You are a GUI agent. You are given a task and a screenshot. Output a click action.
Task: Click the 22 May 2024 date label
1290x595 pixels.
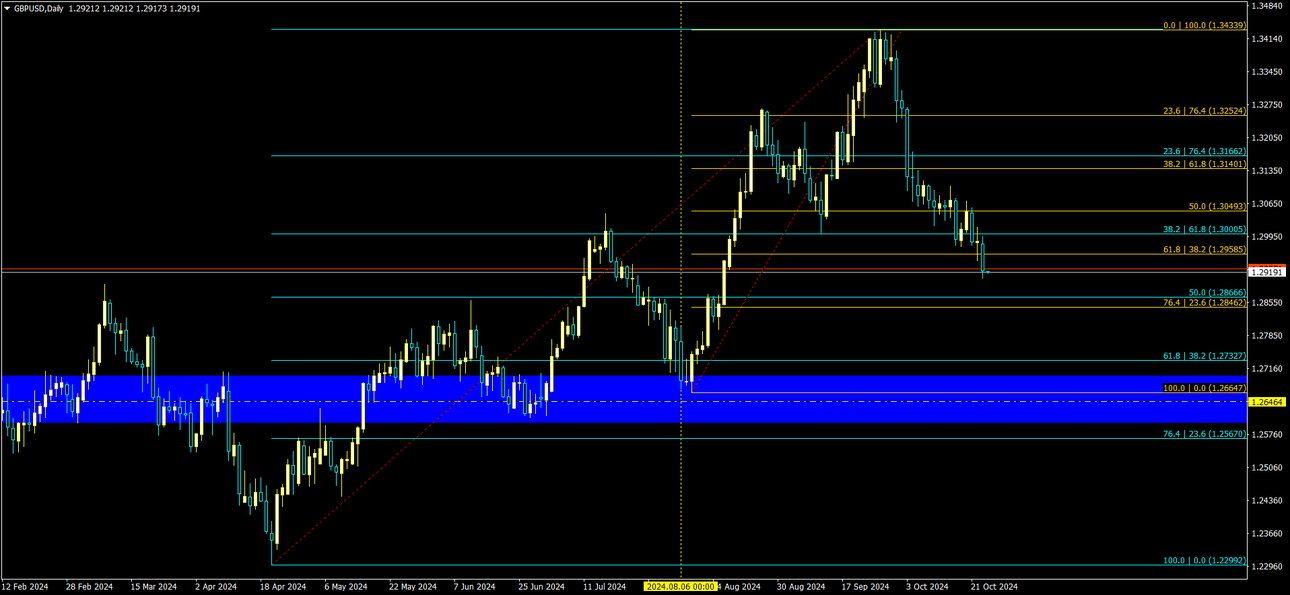413,586
